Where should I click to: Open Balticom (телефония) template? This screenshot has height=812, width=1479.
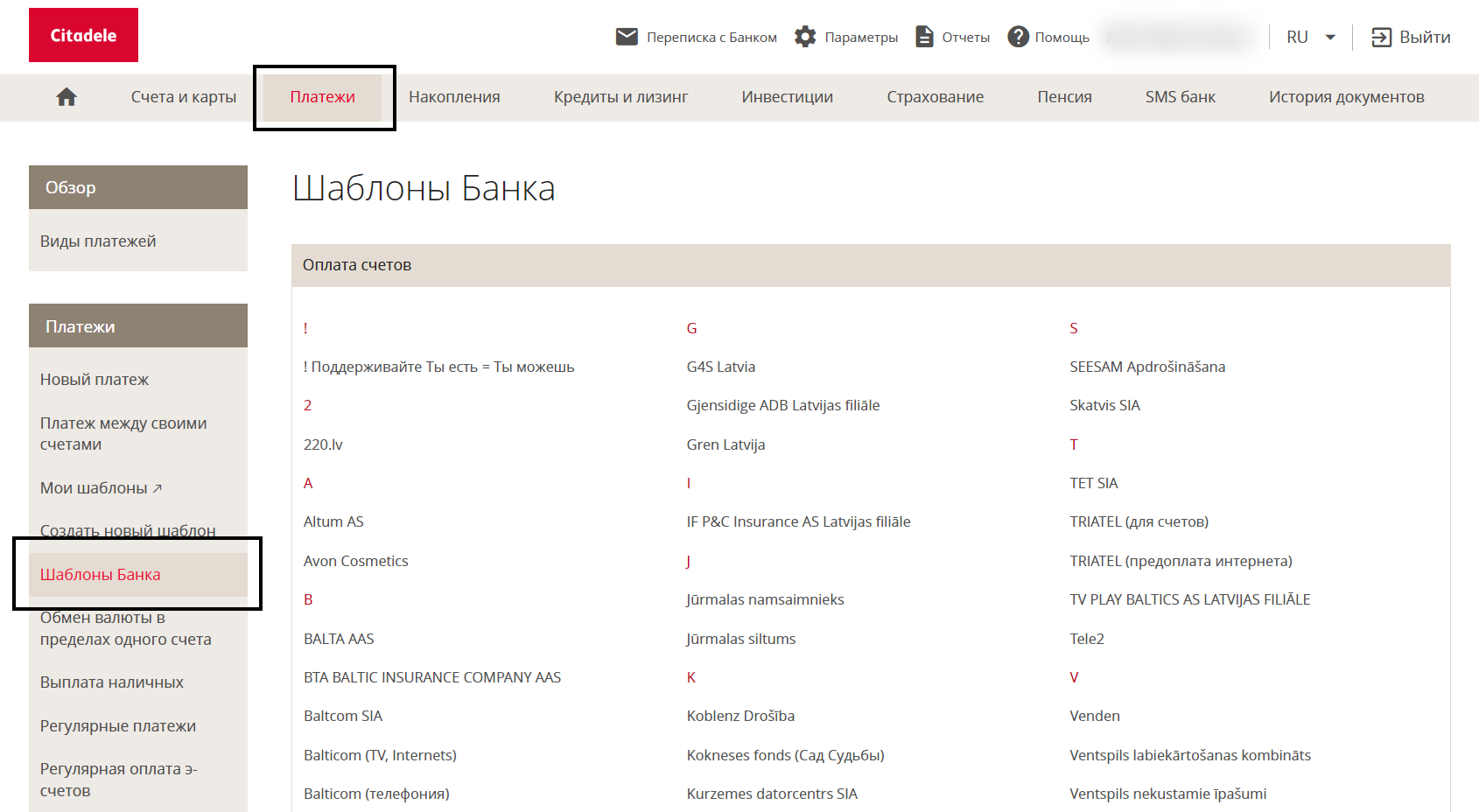(376, 794)
